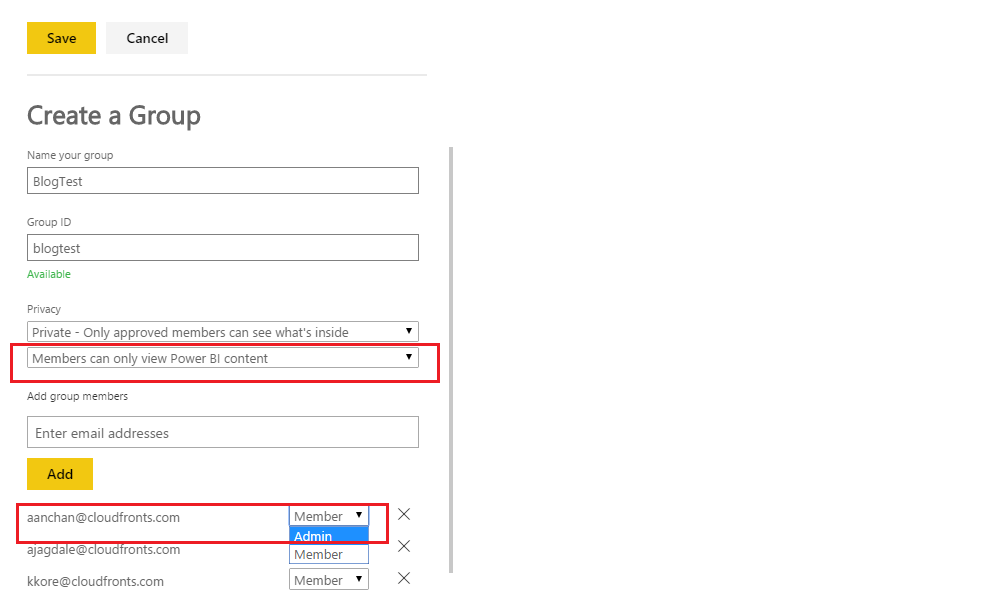The image size is (1005, 616).
Task: Choose Member option in open role list
Action: tap(329, 554)
